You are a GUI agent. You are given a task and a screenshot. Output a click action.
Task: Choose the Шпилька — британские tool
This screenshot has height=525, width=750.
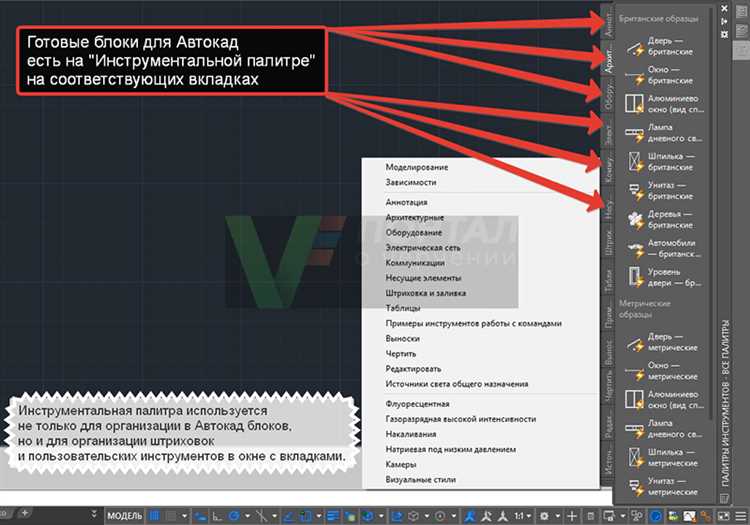663,162
